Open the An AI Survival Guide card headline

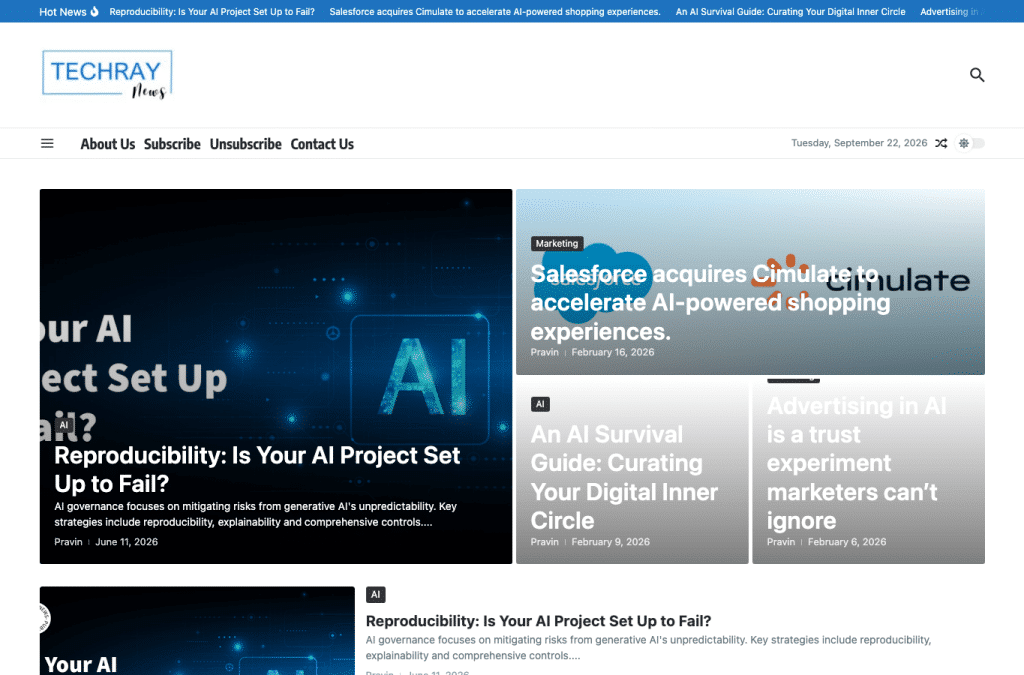pos(624,477)
